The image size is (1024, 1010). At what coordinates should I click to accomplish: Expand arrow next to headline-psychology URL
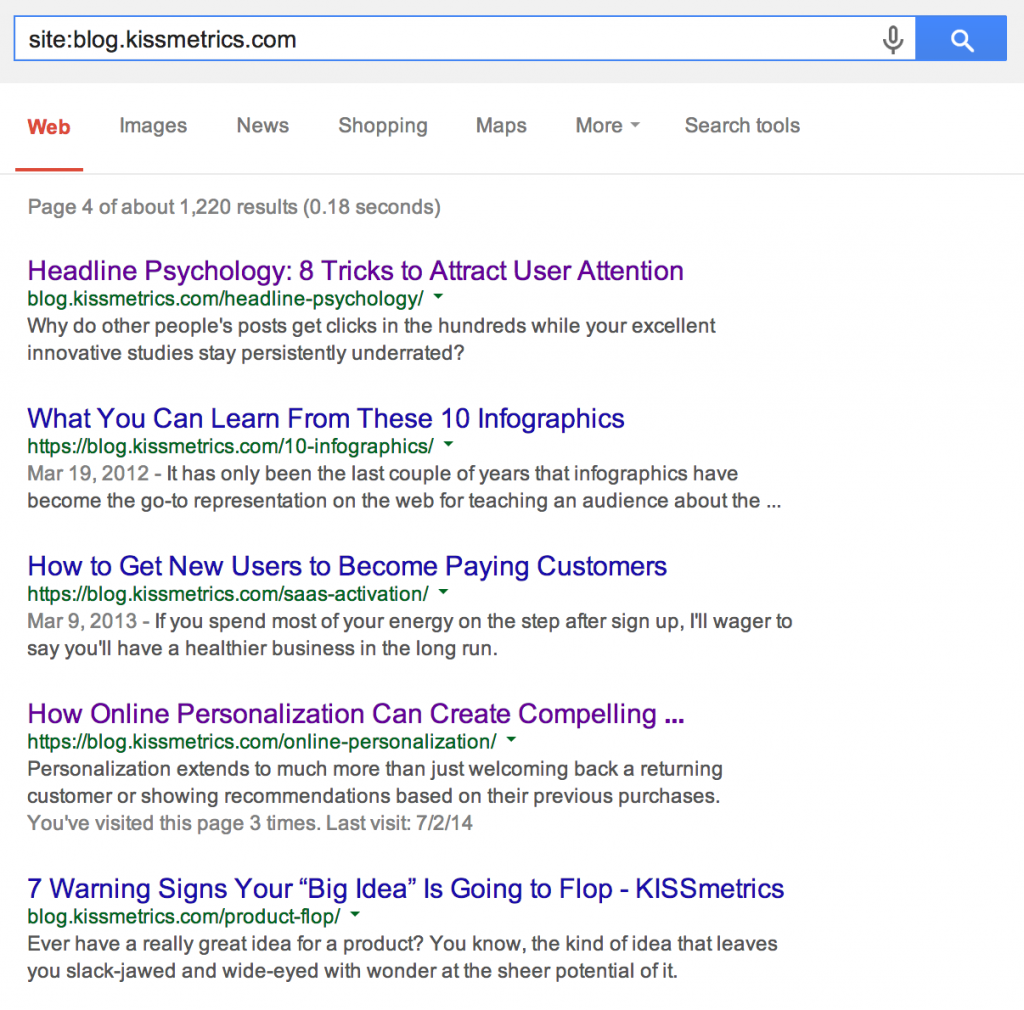click(x=439, y=297)
